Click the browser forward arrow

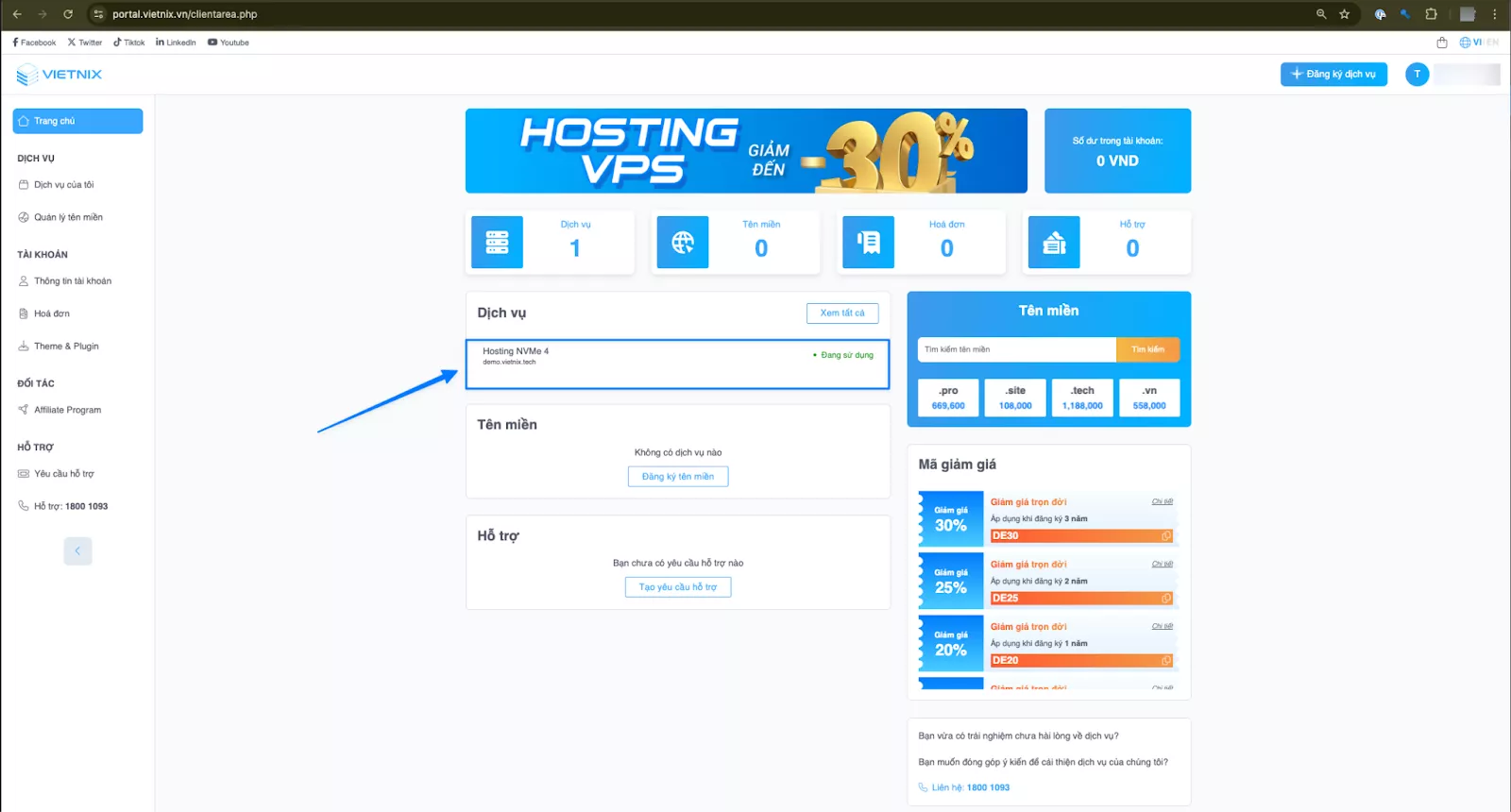click(42, 14)
